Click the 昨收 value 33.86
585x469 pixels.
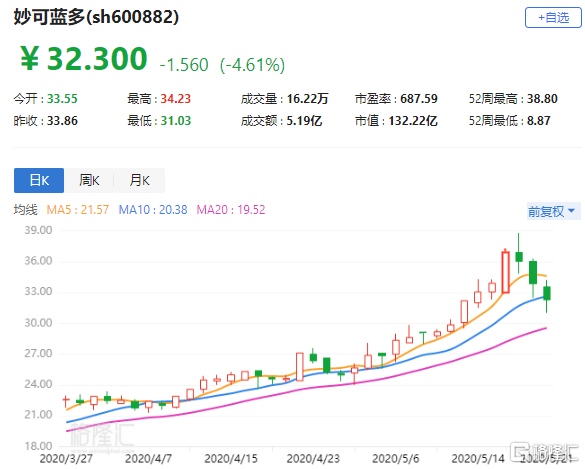(62, 121)
